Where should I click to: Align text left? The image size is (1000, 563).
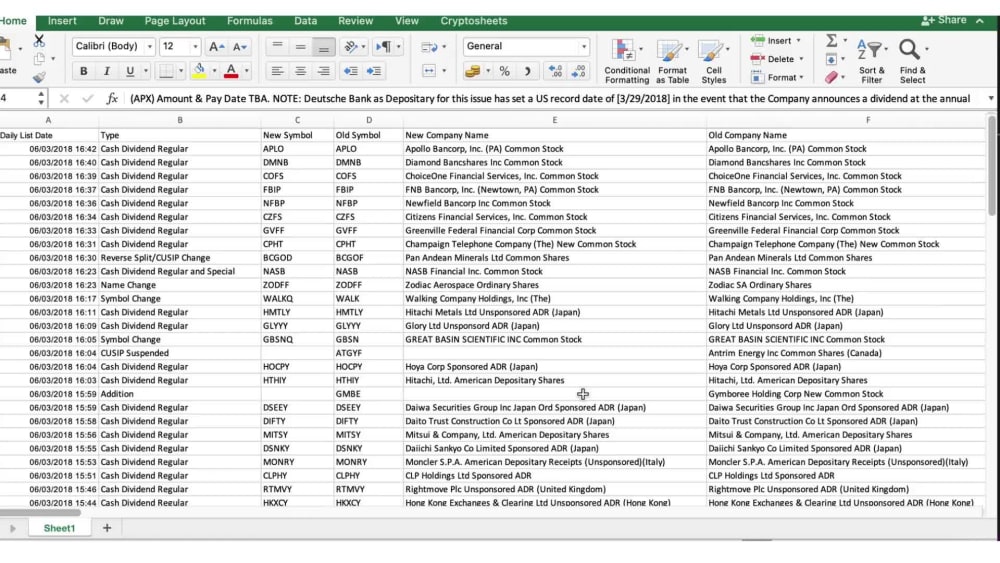click(x=277, y=71)
